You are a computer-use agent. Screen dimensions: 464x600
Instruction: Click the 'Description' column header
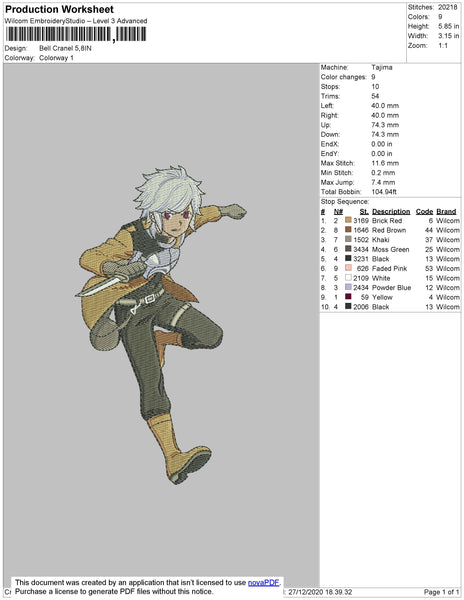pos(391,211)
